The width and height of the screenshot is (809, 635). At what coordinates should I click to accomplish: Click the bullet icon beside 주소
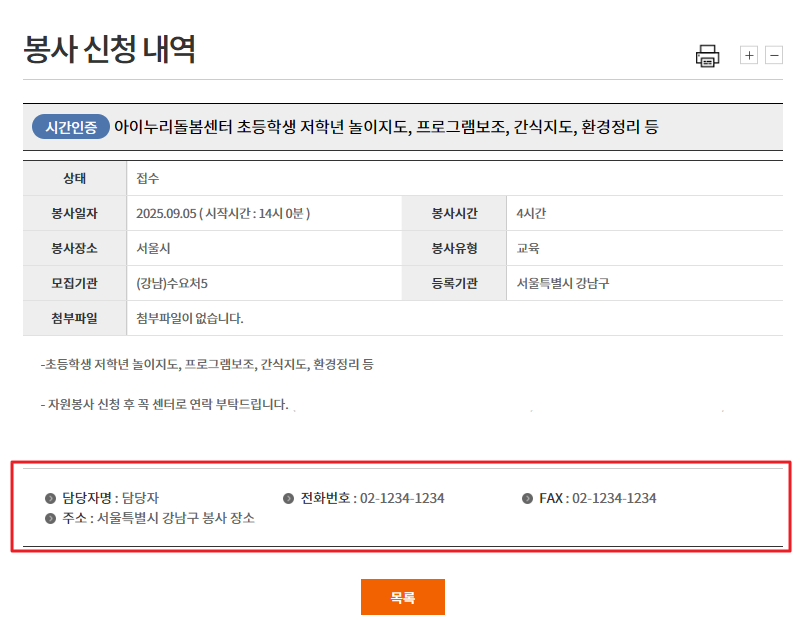[x=51, y=518]
